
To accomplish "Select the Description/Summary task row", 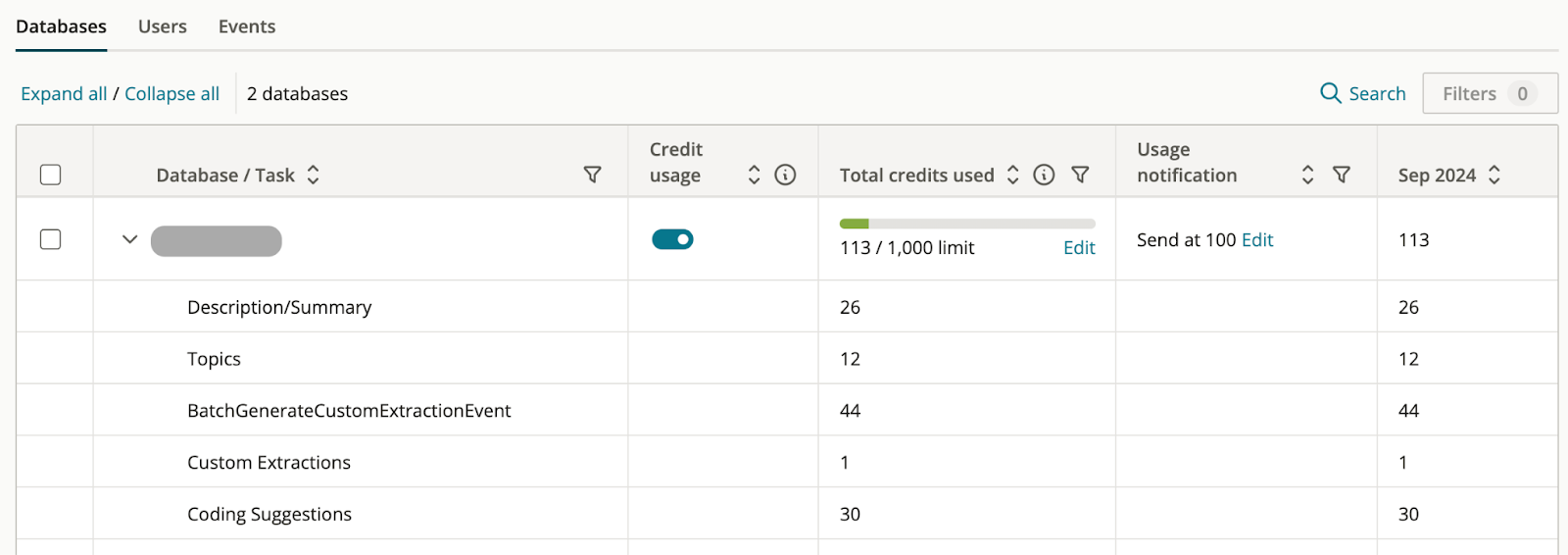I will coord(787,307).
